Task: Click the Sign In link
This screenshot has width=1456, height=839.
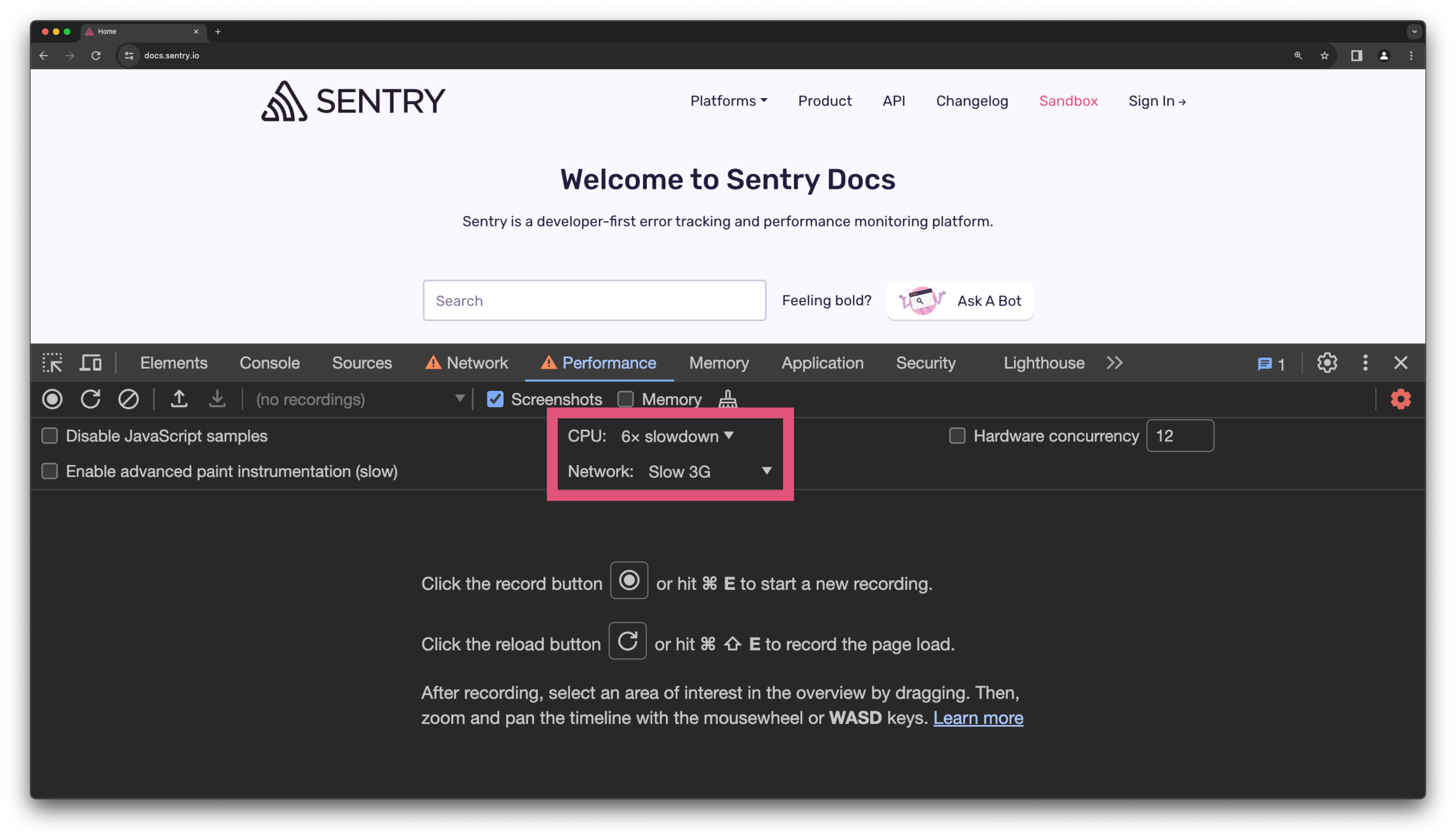Action: coord(1157,101)
